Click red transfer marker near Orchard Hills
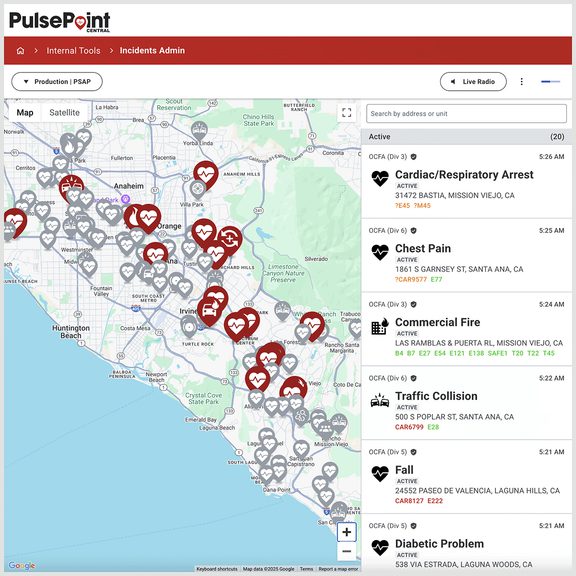Image resolution: width=576 pixels, height=576 pixels. (x=230, y=239)
